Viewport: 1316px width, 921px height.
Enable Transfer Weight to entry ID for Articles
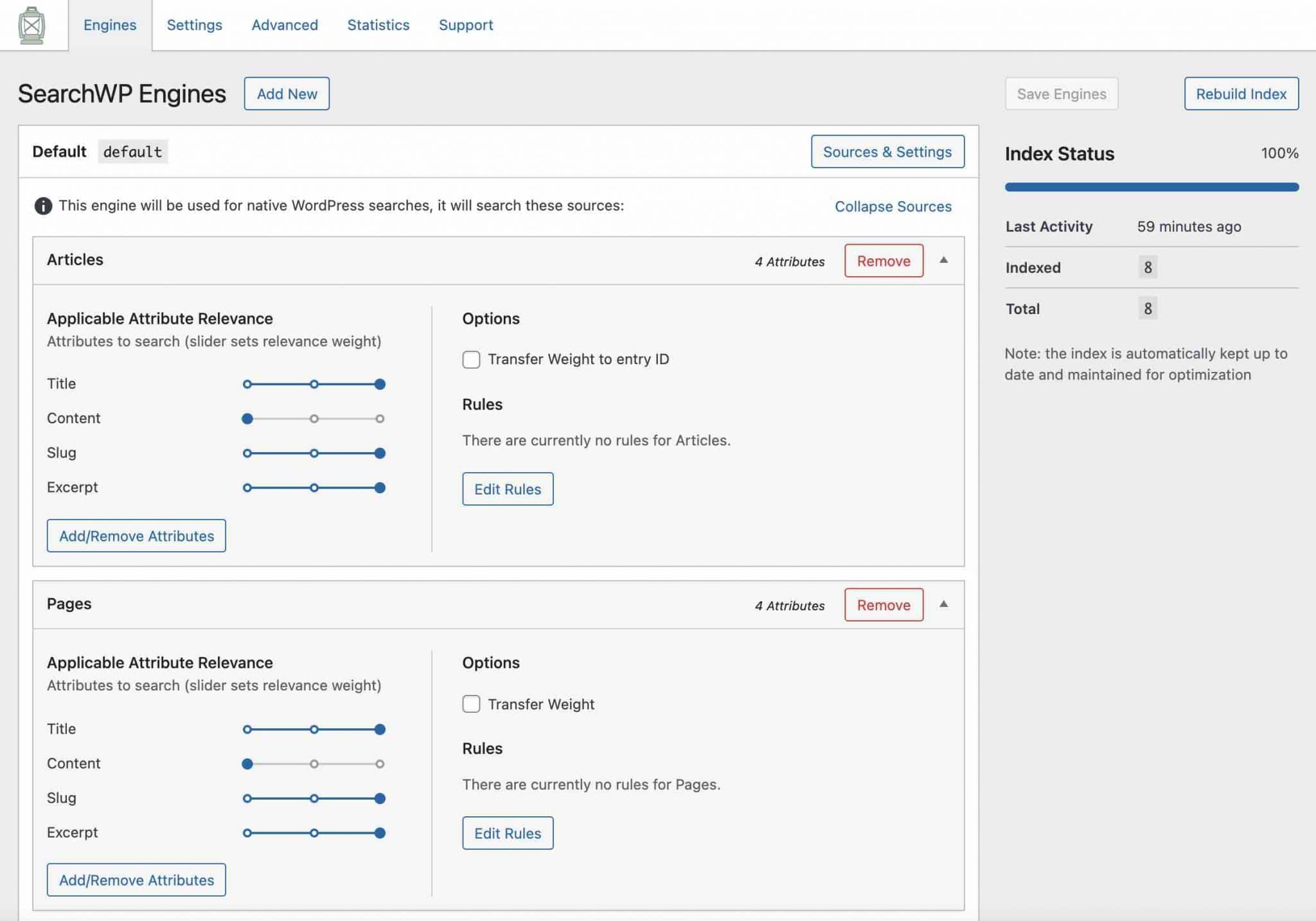coord(471,360)
